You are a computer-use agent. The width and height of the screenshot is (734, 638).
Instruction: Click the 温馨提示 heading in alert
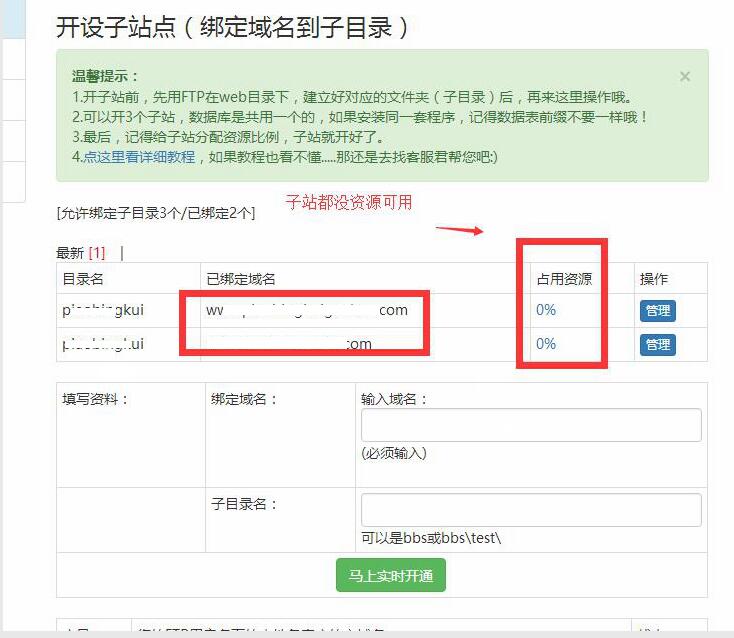[105, 76]
